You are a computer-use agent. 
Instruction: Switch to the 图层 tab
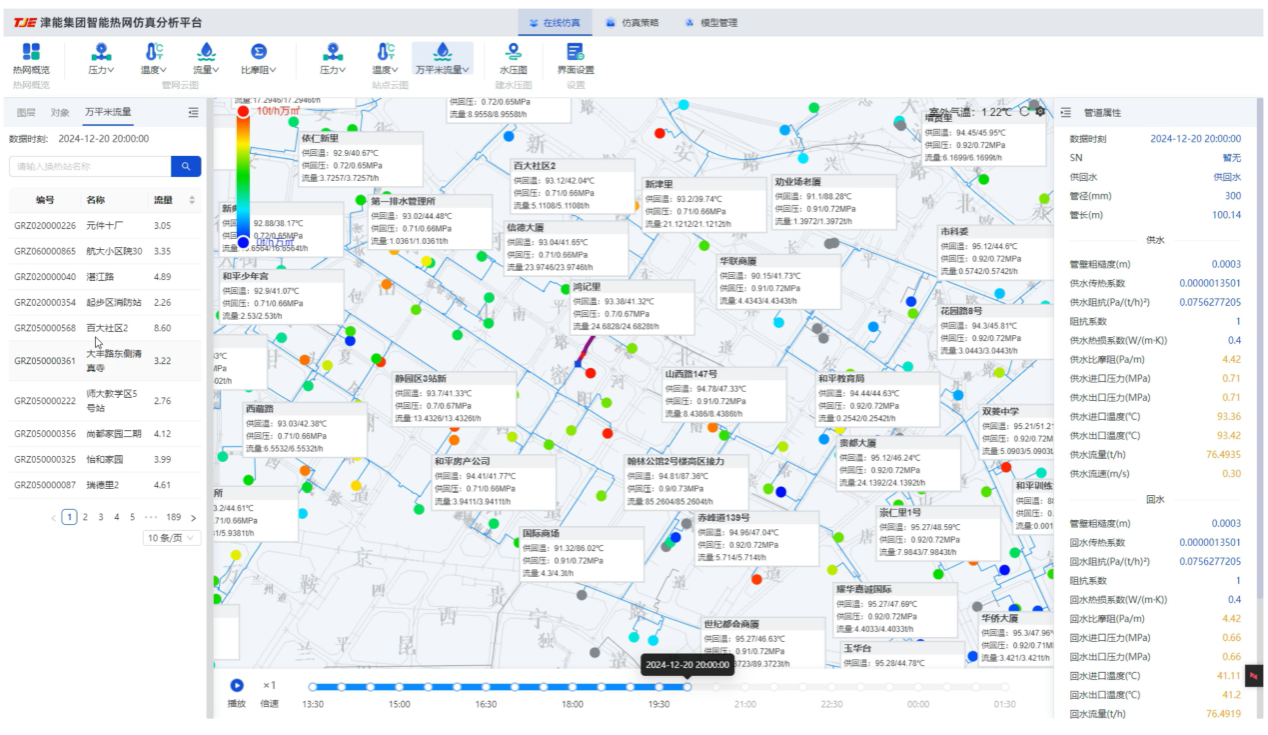(26, 113)
